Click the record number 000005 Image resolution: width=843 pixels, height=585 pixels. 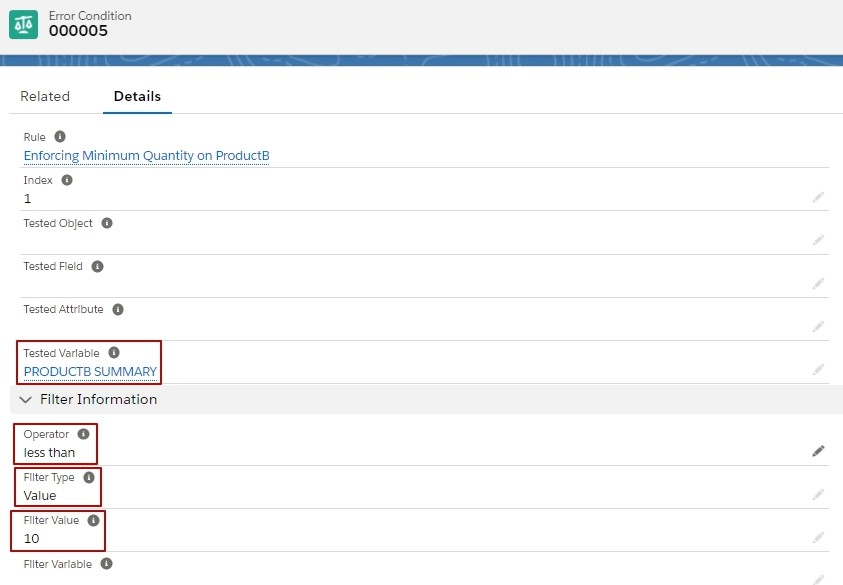[78, 31]
